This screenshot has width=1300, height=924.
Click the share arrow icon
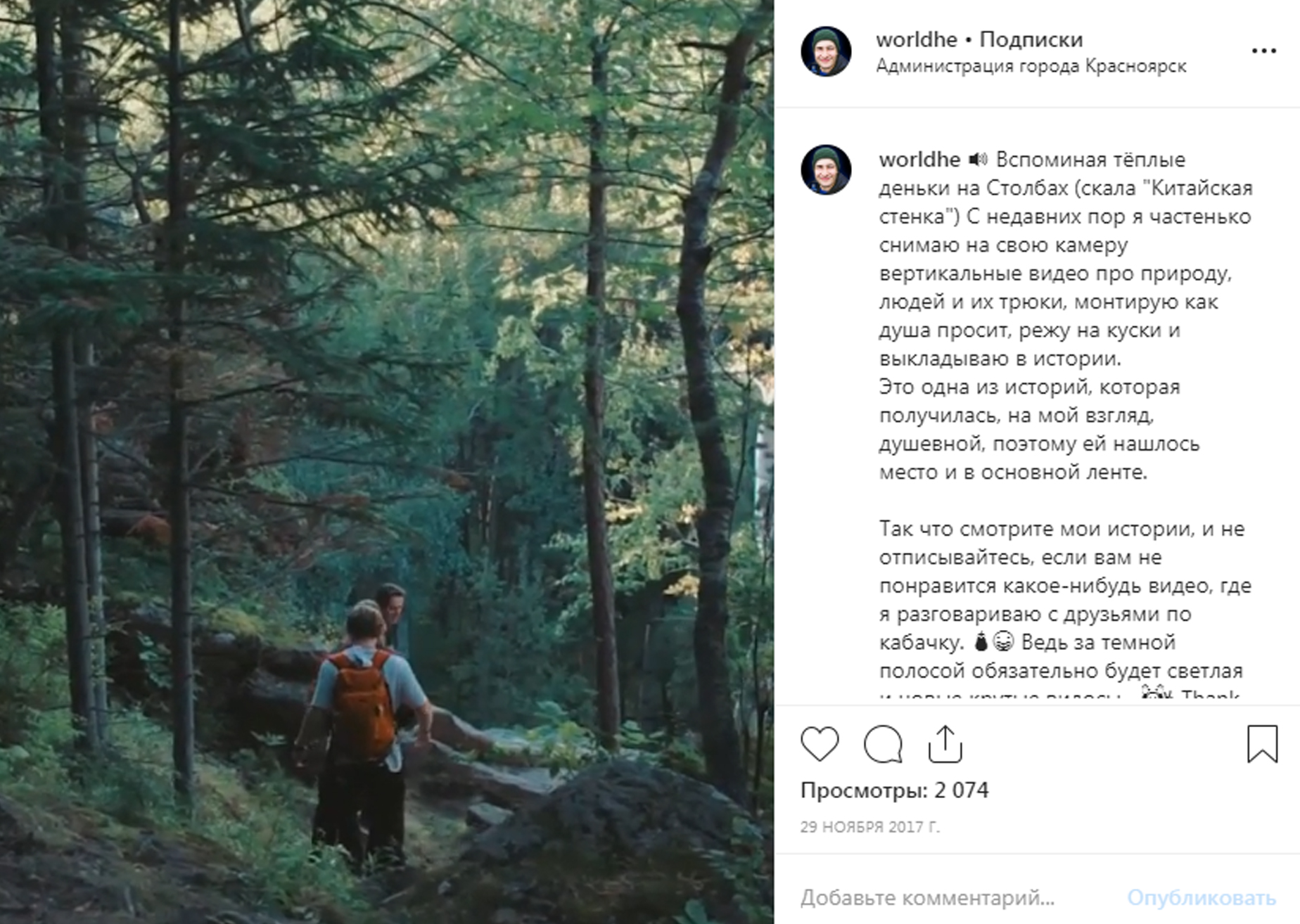945,744
